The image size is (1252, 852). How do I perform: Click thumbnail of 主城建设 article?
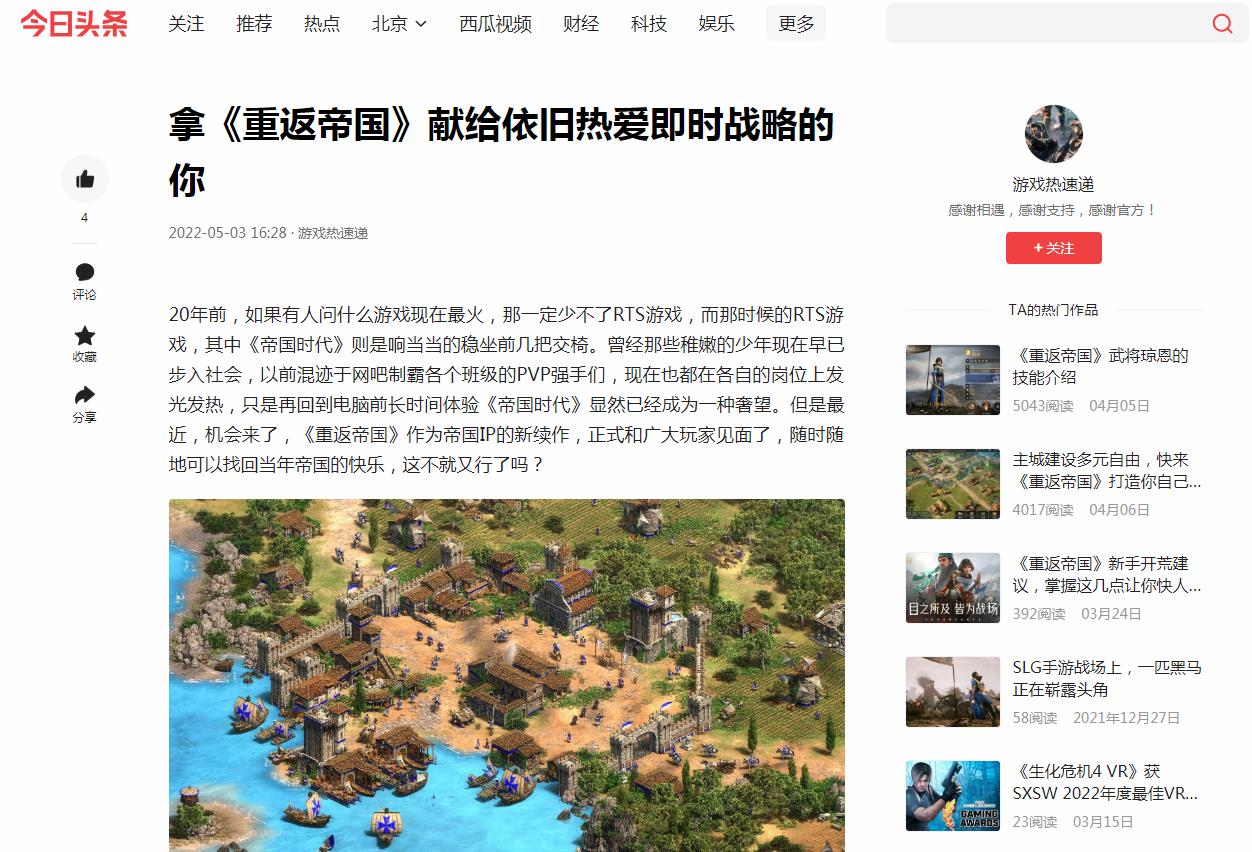point(953,484)
